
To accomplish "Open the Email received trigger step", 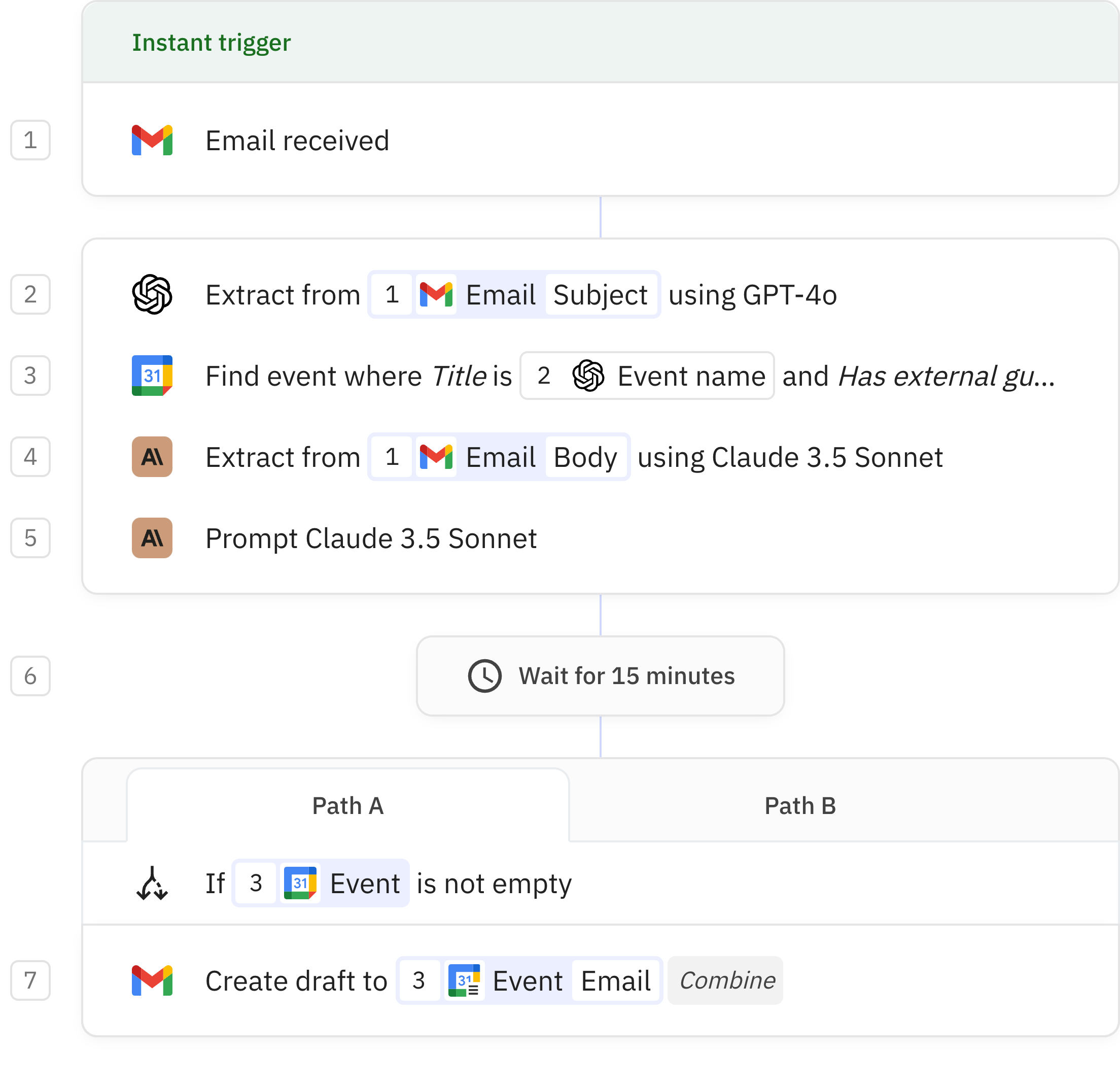I will pos(600,140).
